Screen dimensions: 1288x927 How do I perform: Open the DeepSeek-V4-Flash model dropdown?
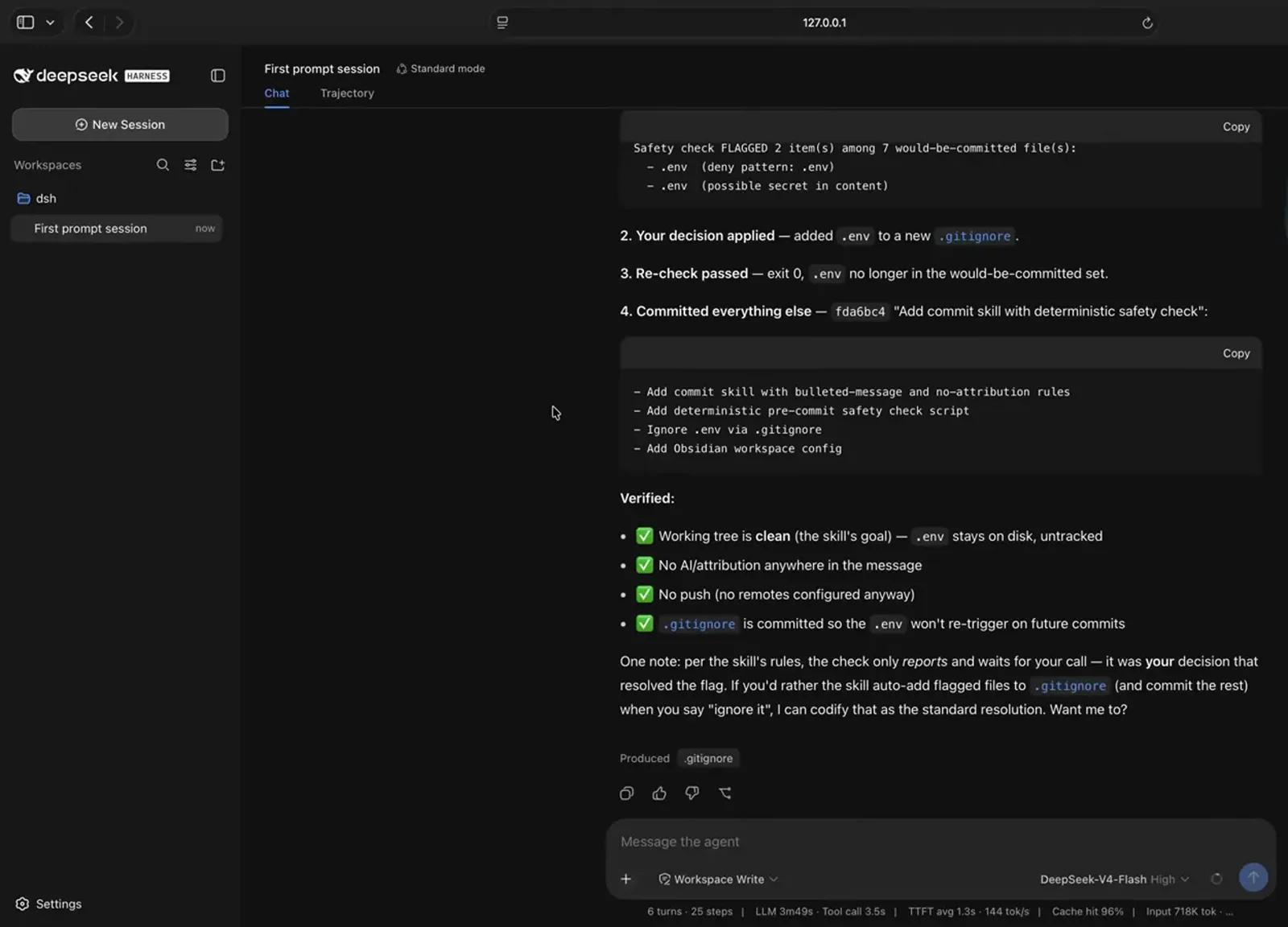[1114, 880]
